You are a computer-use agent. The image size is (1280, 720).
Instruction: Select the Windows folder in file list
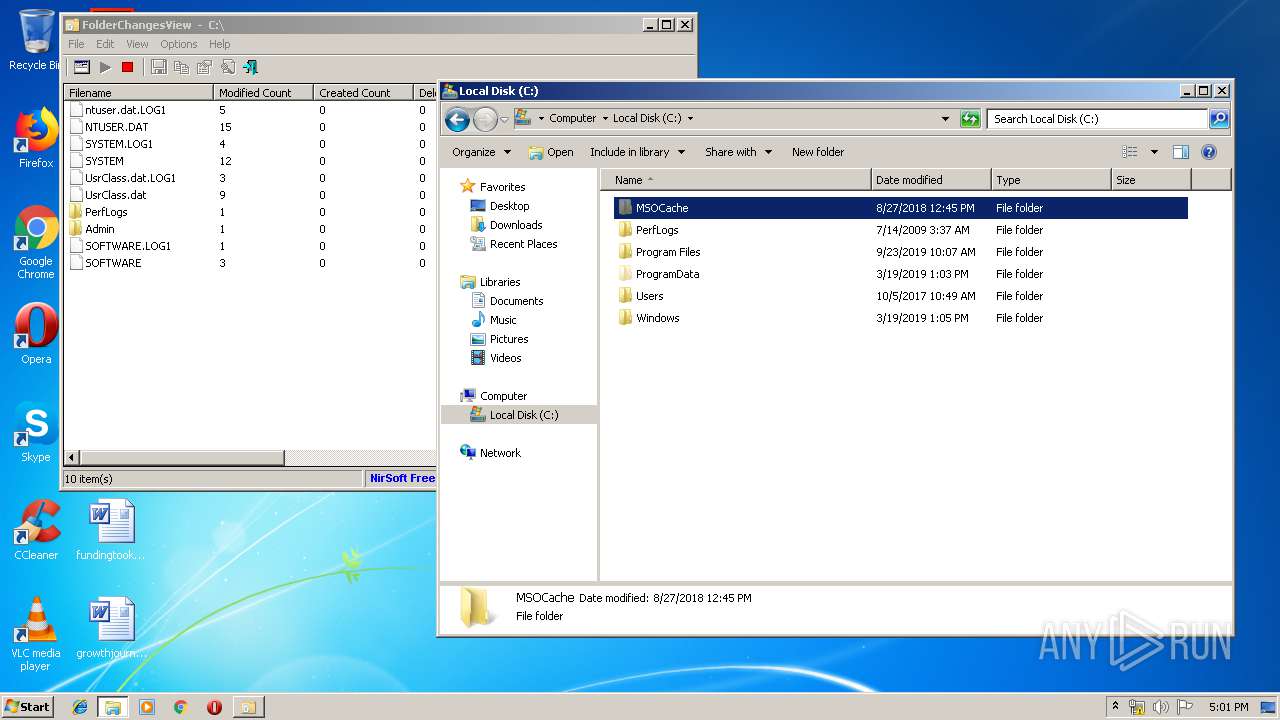[x=657, y=318]
